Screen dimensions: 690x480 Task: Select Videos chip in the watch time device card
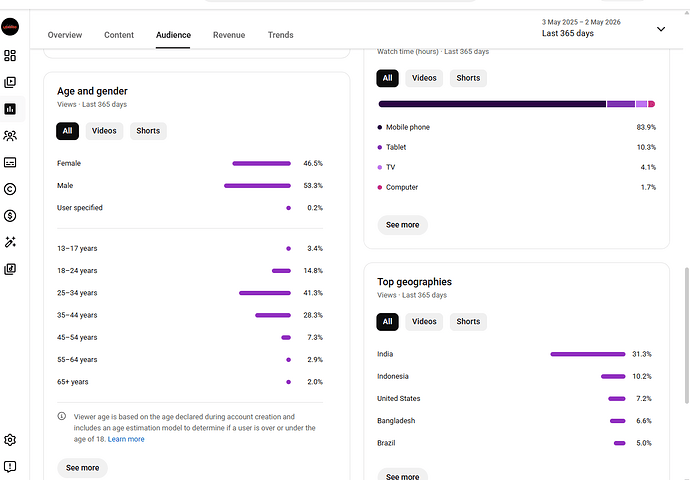[424, 78]
